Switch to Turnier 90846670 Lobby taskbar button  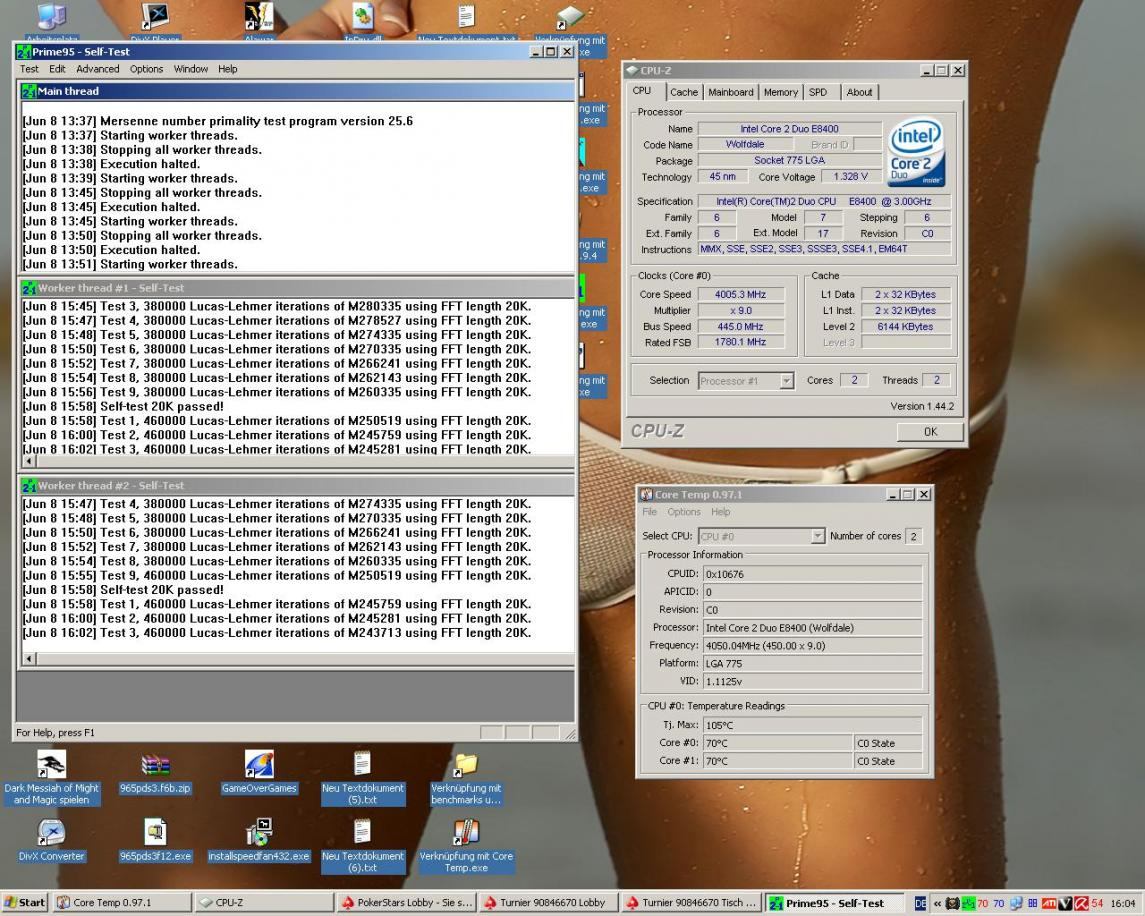pyautogui.click(x=548, y=903)
